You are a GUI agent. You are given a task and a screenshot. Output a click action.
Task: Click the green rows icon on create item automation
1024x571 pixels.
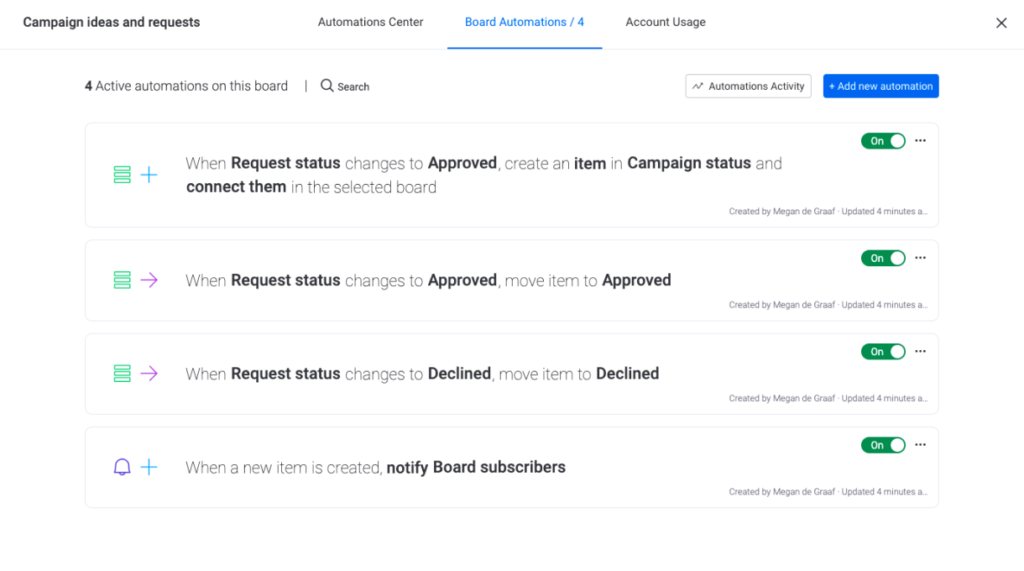point(122,175)
